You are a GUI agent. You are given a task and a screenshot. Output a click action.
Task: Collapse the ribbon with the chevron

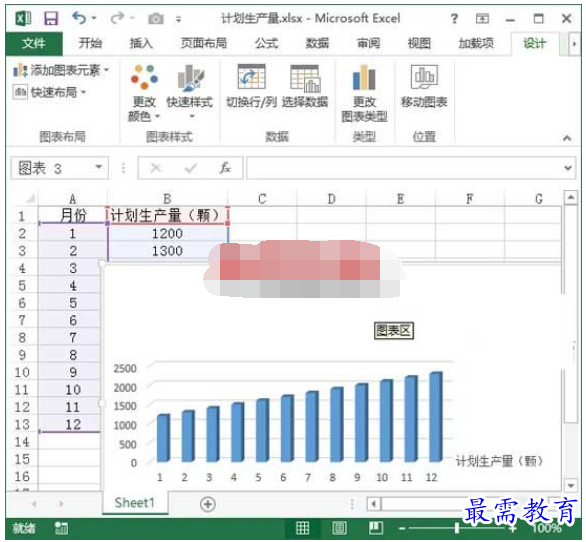(567, 138)
